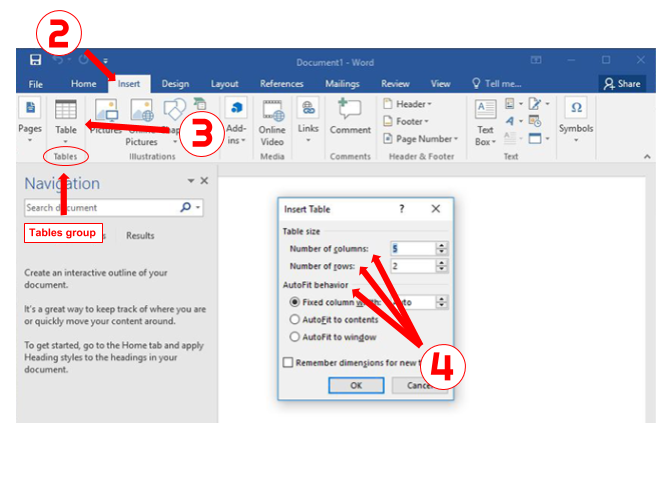Image resolution: width=672 pixels, height=480 pixels.
Task: Click the Quick Parts icon in the Text group
Action: click(510, 104)
